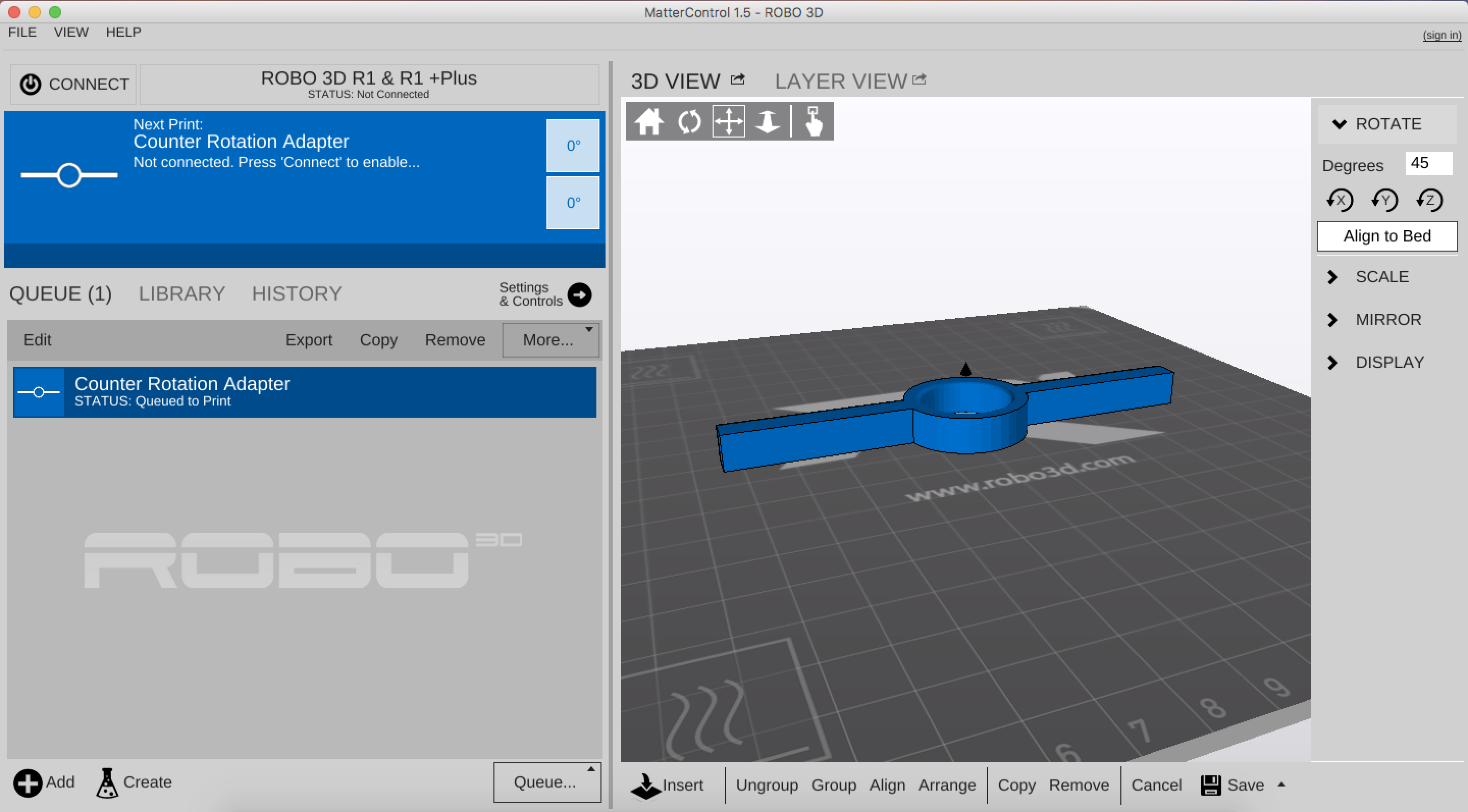This screenshot has width=1468, height=812.
Task: Click the home reset view icon
Action: (648, 121)
